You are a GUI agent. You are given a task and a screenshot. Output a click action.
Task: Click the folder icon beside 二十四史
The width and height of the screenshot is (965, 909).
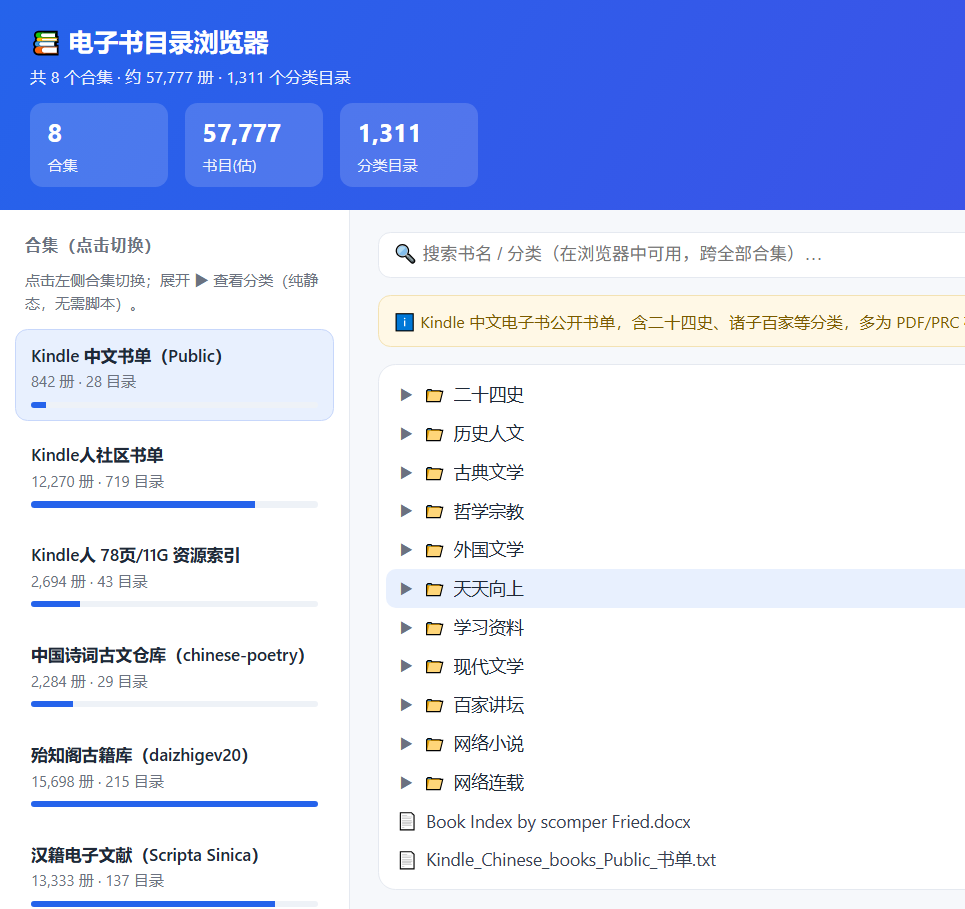click(434, 395)
